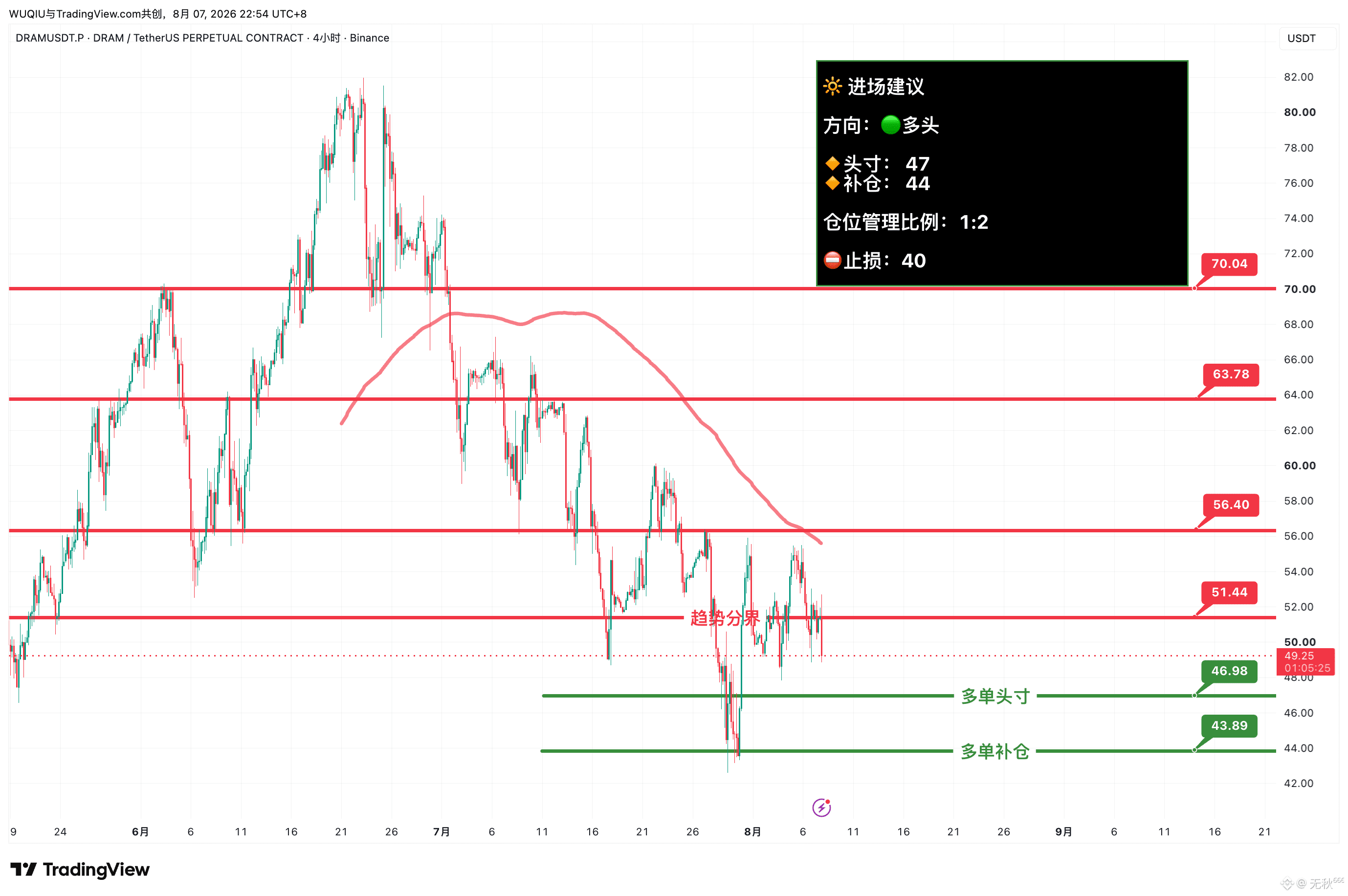Click the 54.00 price axis label
Screen dimensions: 1348x896
point(1298,572)
